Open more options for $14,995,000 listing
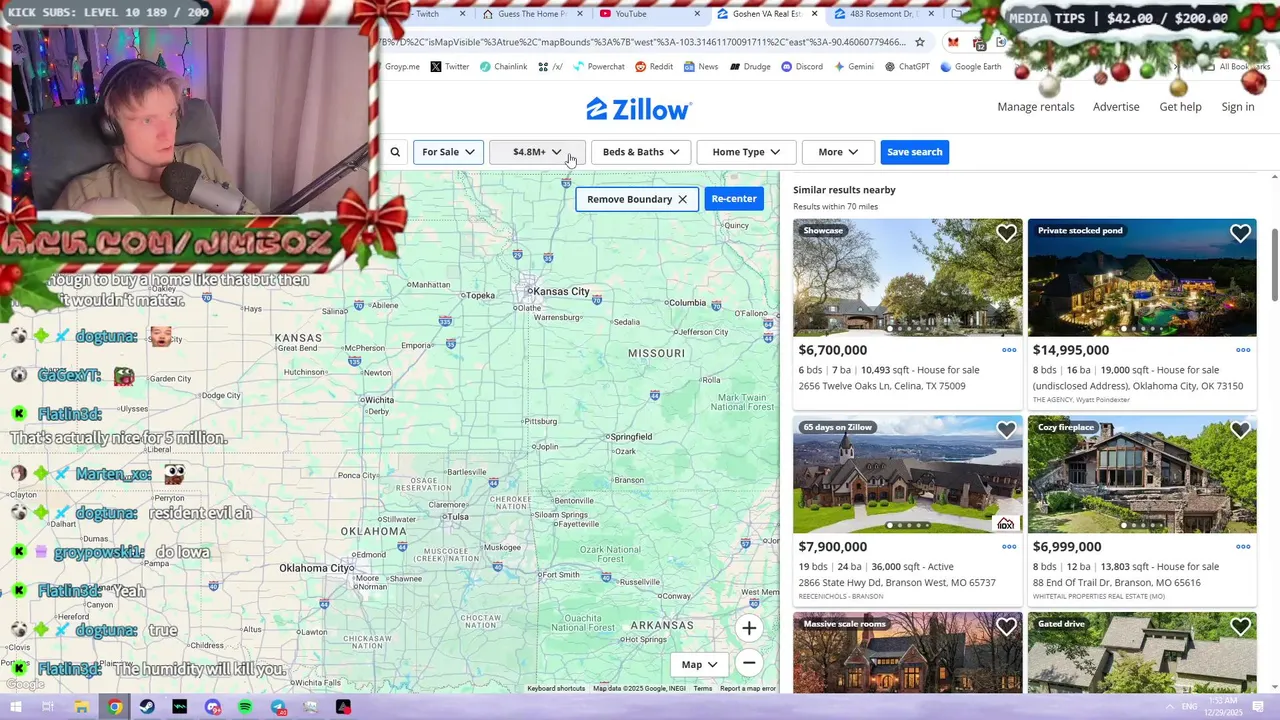Screen dimensions: 1280x720 click(1243, 350)
